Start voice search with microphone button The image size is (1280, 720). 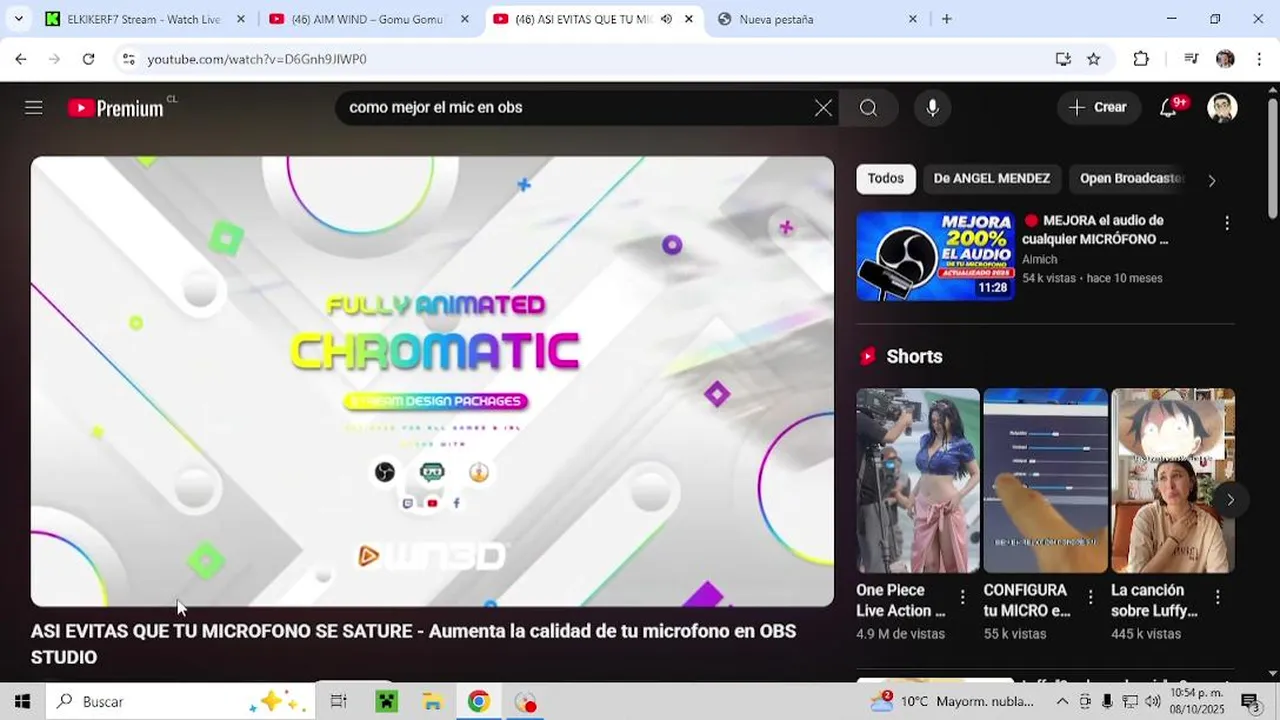pyautogui.click(x=932, y=108)
